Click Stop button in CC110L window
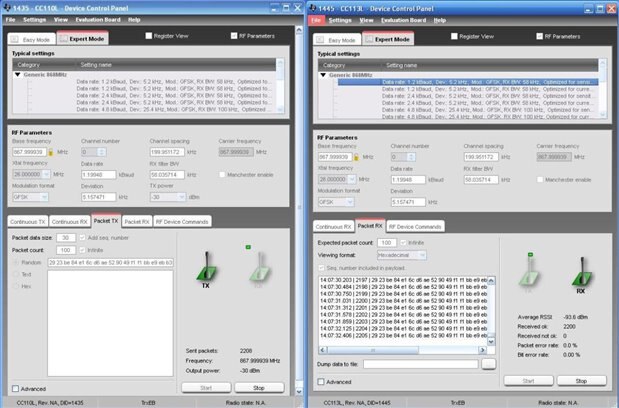The height and width of the screenshot is (408, 619). click(259, 388)
